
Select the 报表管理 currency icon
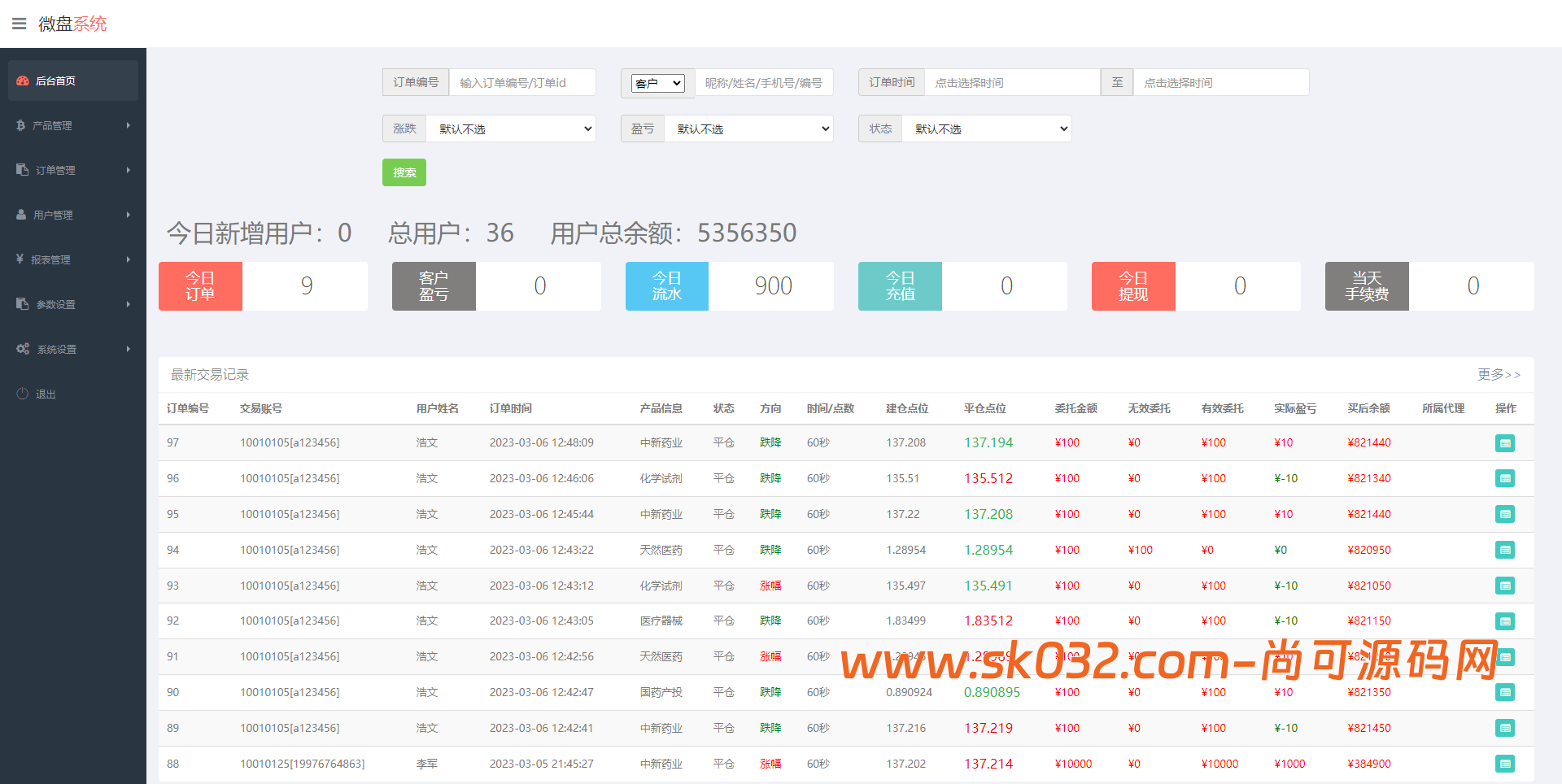(20, 259)
